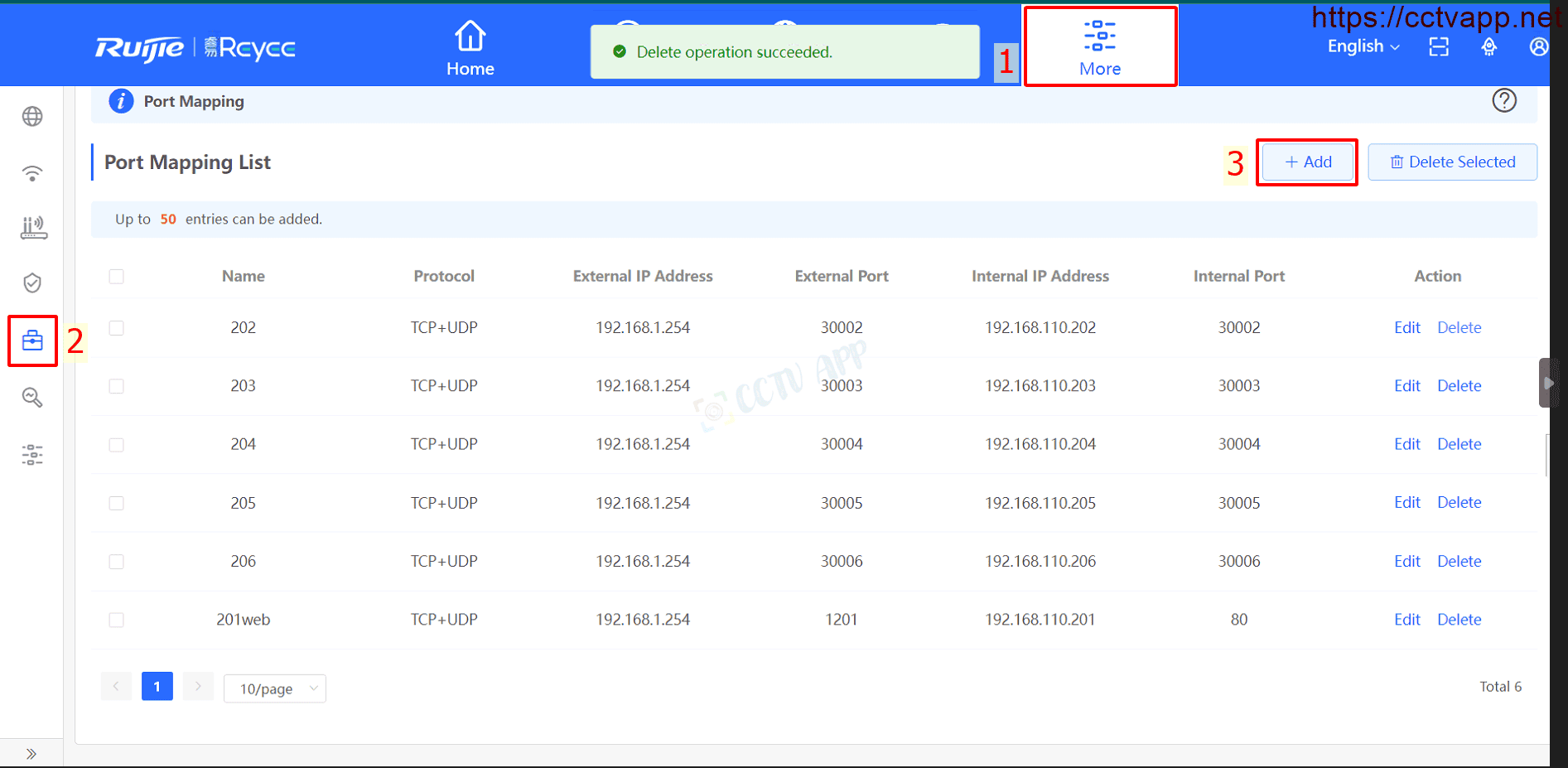Select the checkbox for 201web row
This screenshot has height=768, width=1568.
117,620
